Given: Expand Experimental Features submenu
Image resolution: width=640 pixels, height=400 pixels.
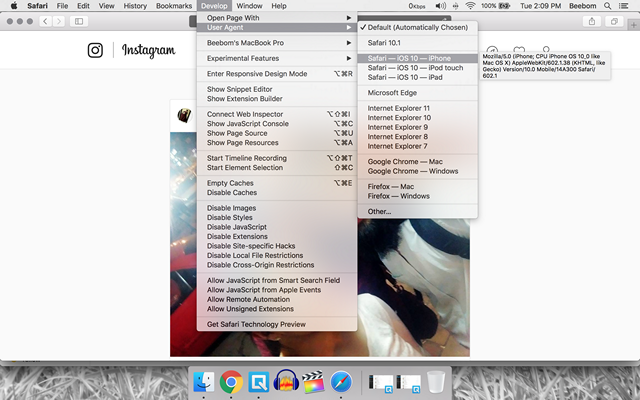Looking at the screenshot, I should [x=277, y=58].
